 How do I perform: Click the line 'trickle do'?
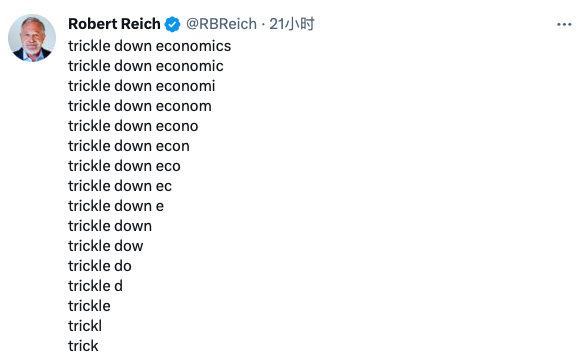100,266
